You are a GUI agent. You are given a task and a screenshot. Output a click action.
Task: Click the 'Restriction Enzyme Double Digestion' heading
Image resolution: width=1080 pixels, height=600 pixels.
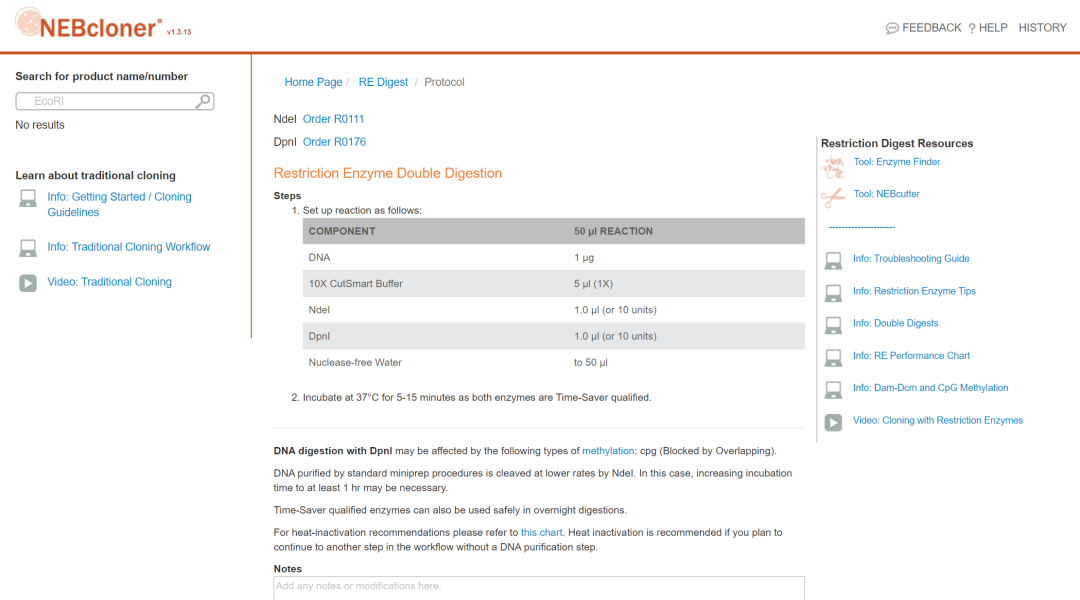click(x=388, y=174)
